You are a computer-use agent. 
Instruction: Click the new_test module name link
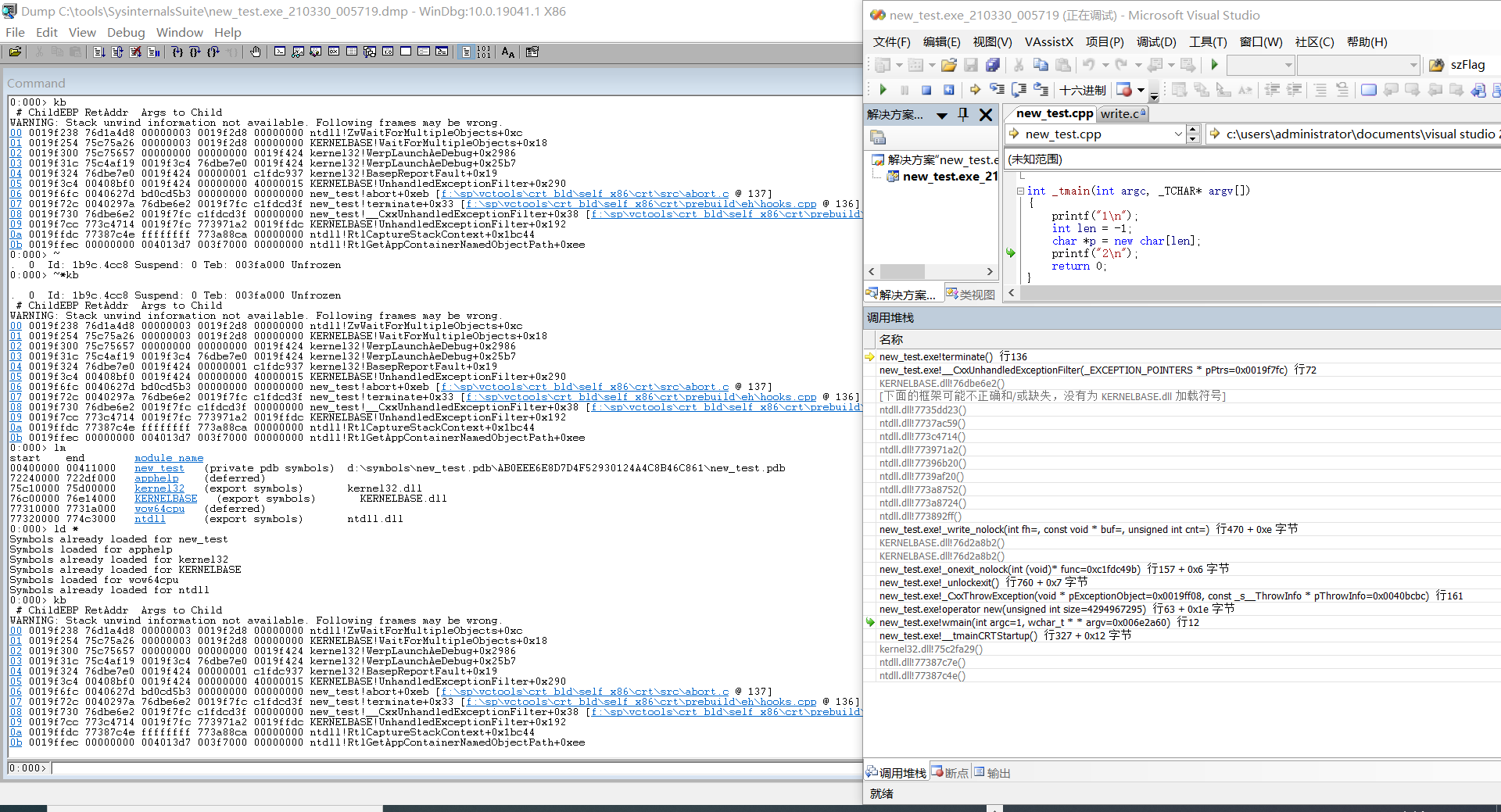click(159, 468)
